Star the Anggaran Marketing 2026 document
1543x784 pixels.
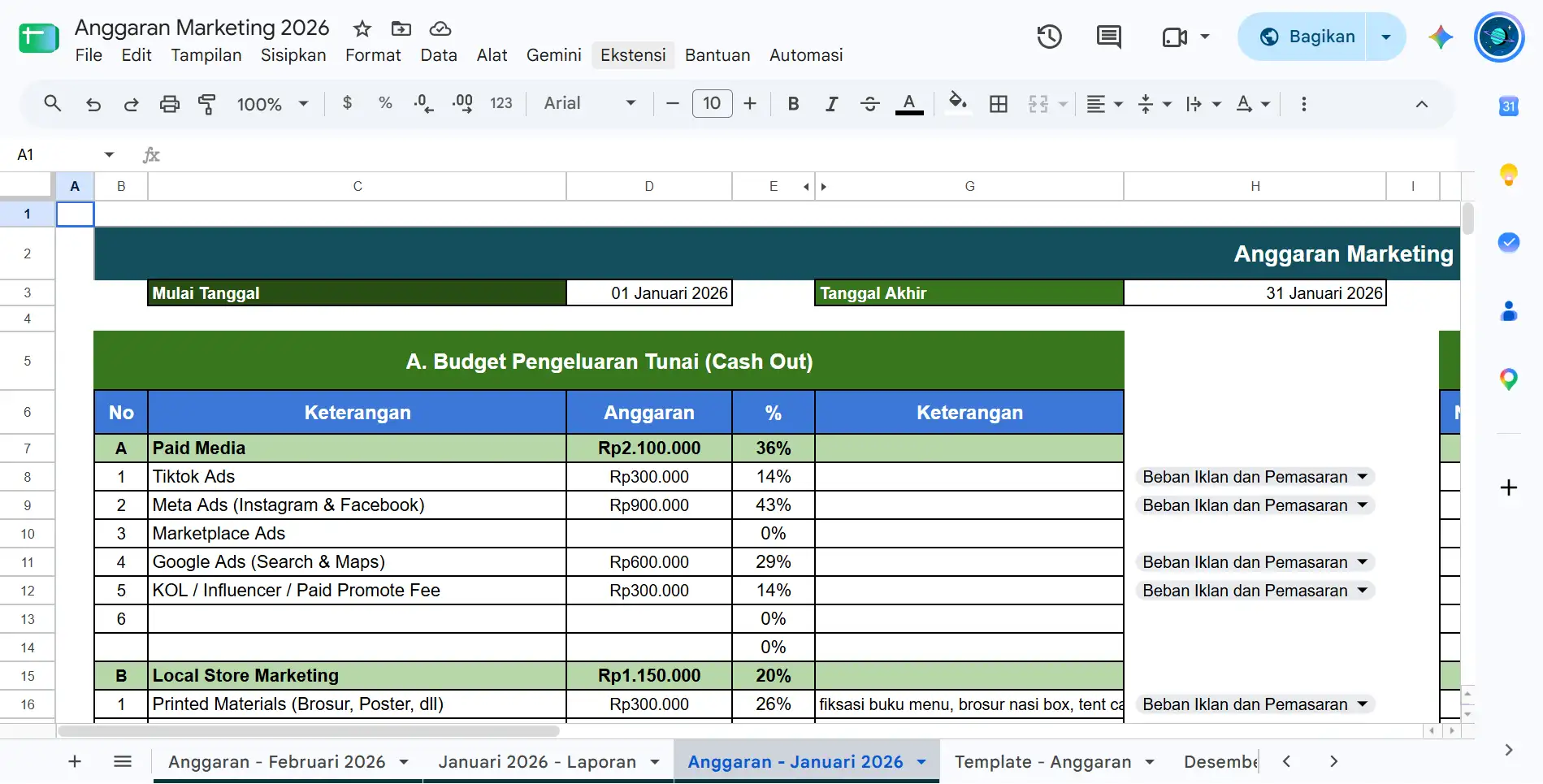coord(362,28)
